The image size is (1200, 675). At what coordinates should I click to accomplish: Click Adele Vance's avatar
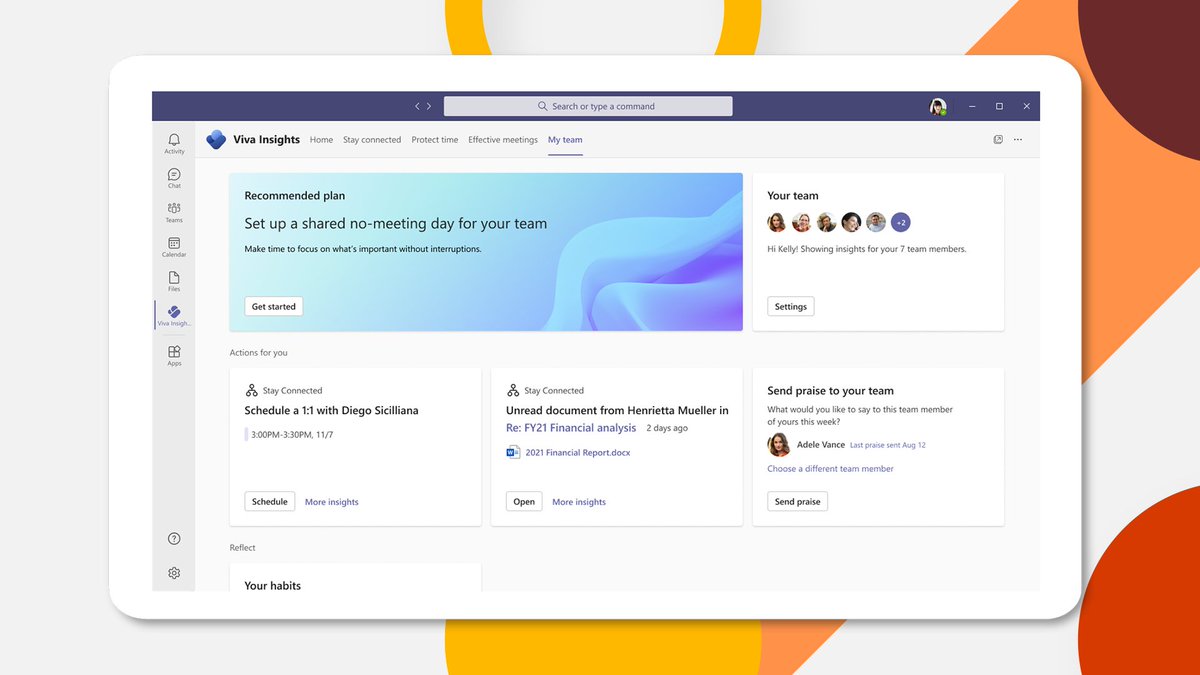click(778, 445)
